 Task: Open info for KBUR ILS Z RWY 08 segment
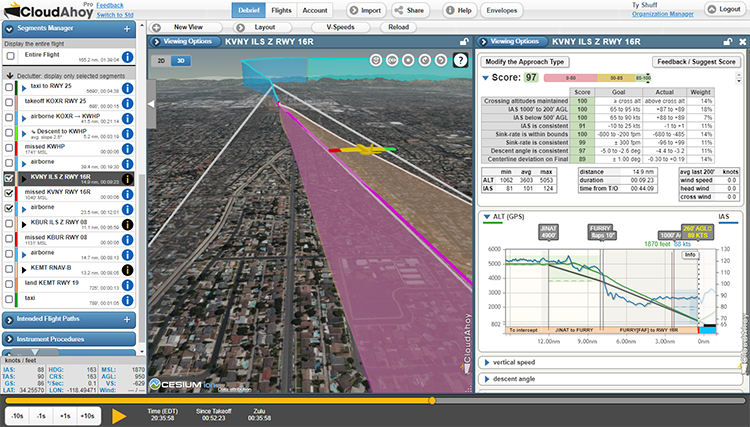pos(127,224)
